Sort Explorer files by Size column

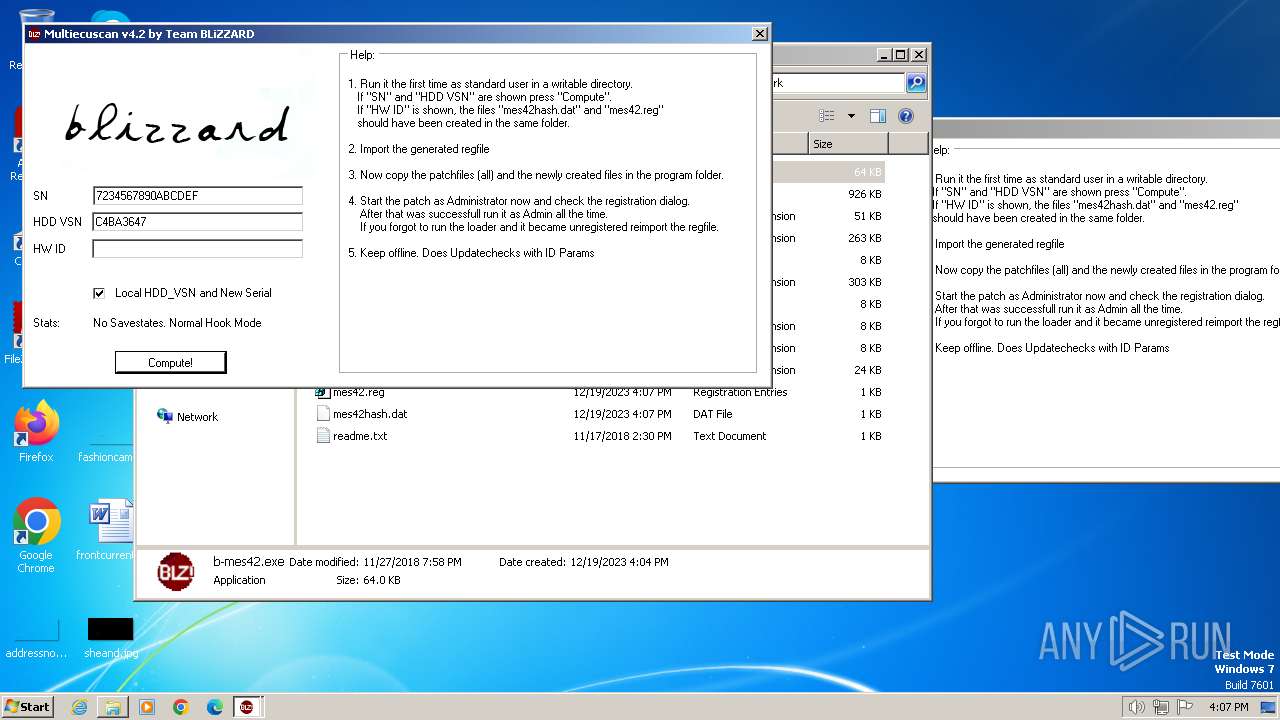(848, 144)
